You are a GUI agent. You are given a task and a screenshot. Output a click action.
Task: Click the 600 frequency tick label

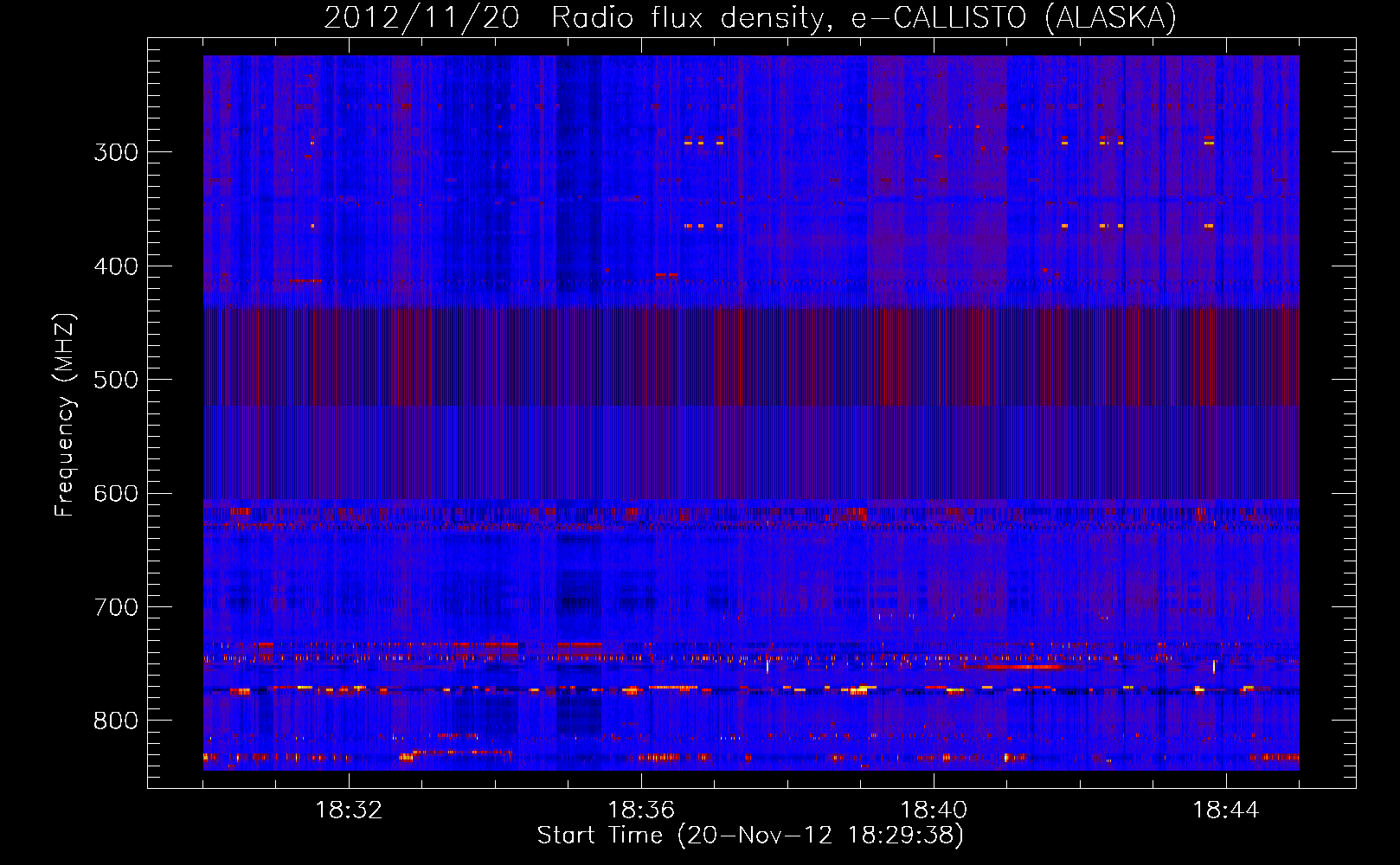[116, 493]
